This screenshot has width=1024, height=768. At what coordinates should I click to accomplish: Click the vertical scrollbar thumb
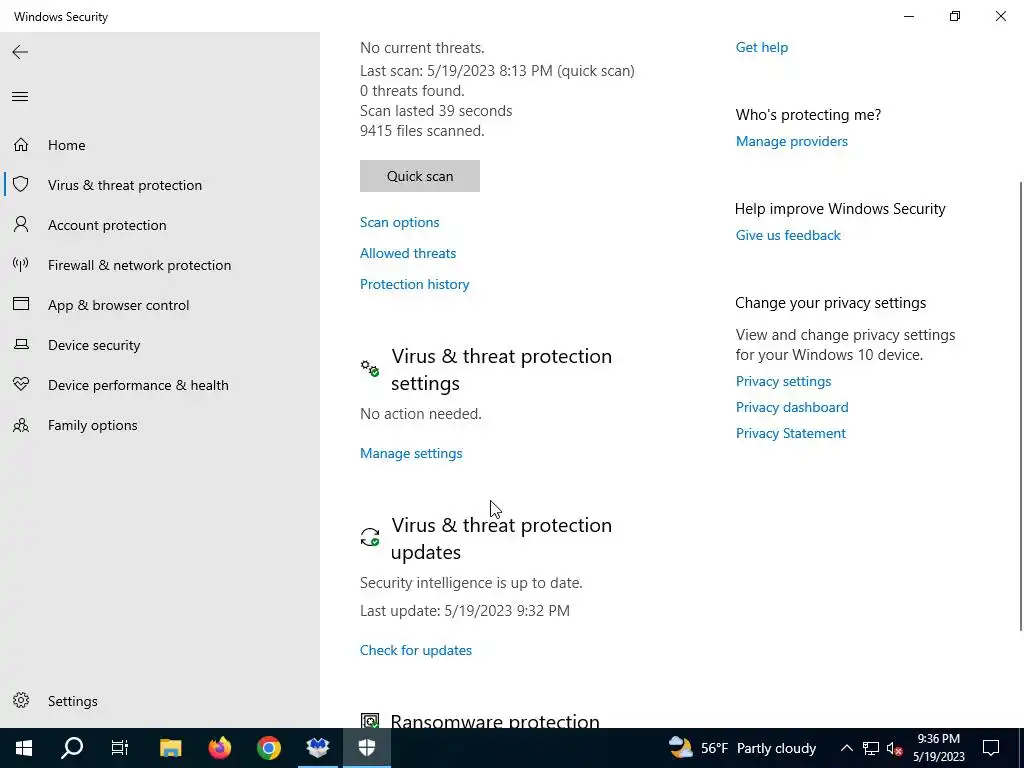[x=1021, y=406]
